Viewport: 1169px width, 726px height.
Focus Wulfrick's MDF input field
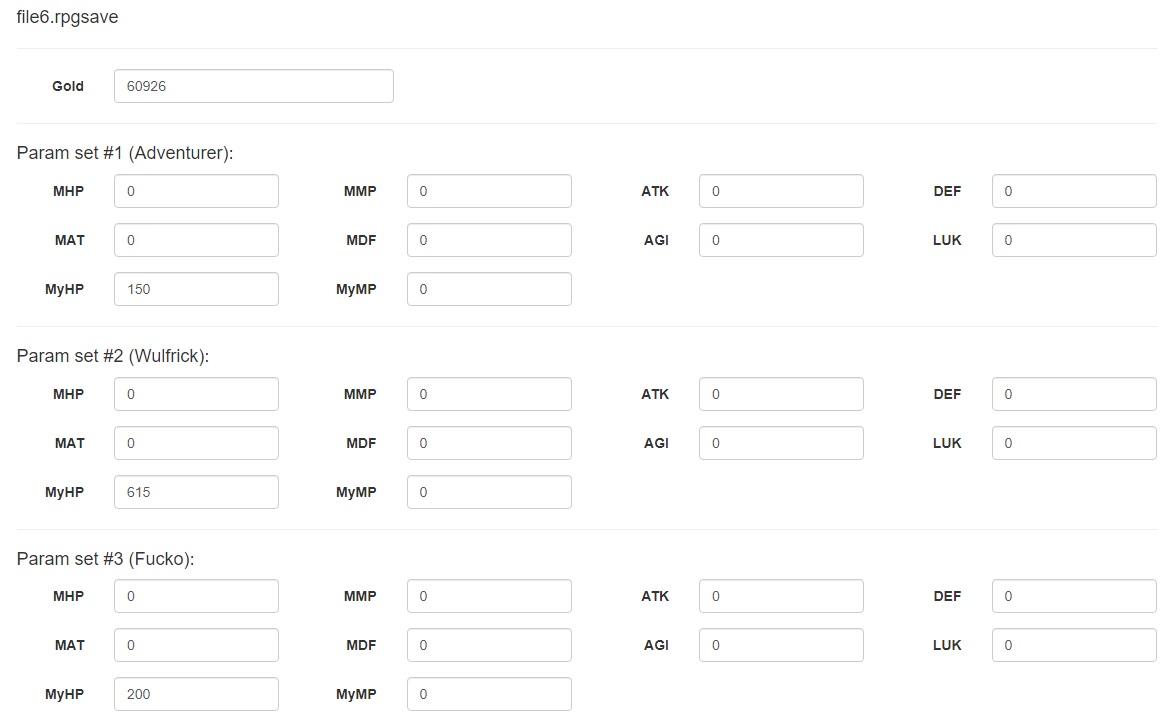pyautogui.click(x=489, y=443)
